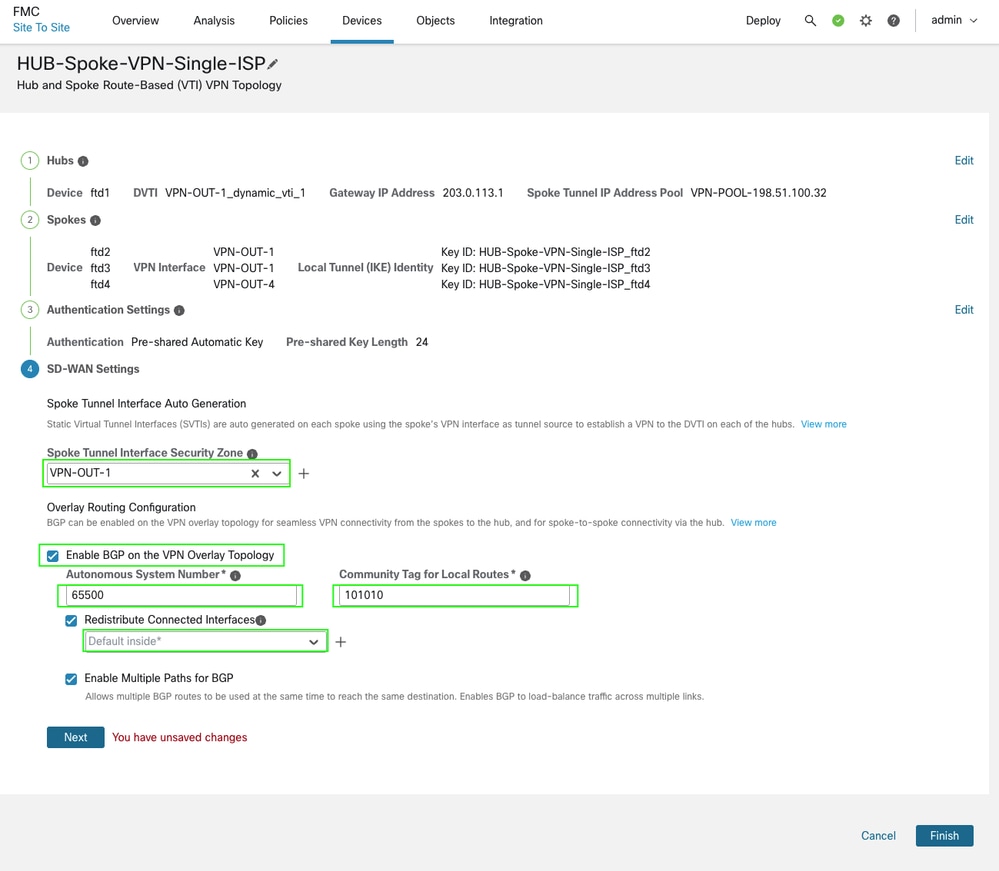Open the Policies menu
The width and height of the screenshot is (999, 871).
pos(288,20)
